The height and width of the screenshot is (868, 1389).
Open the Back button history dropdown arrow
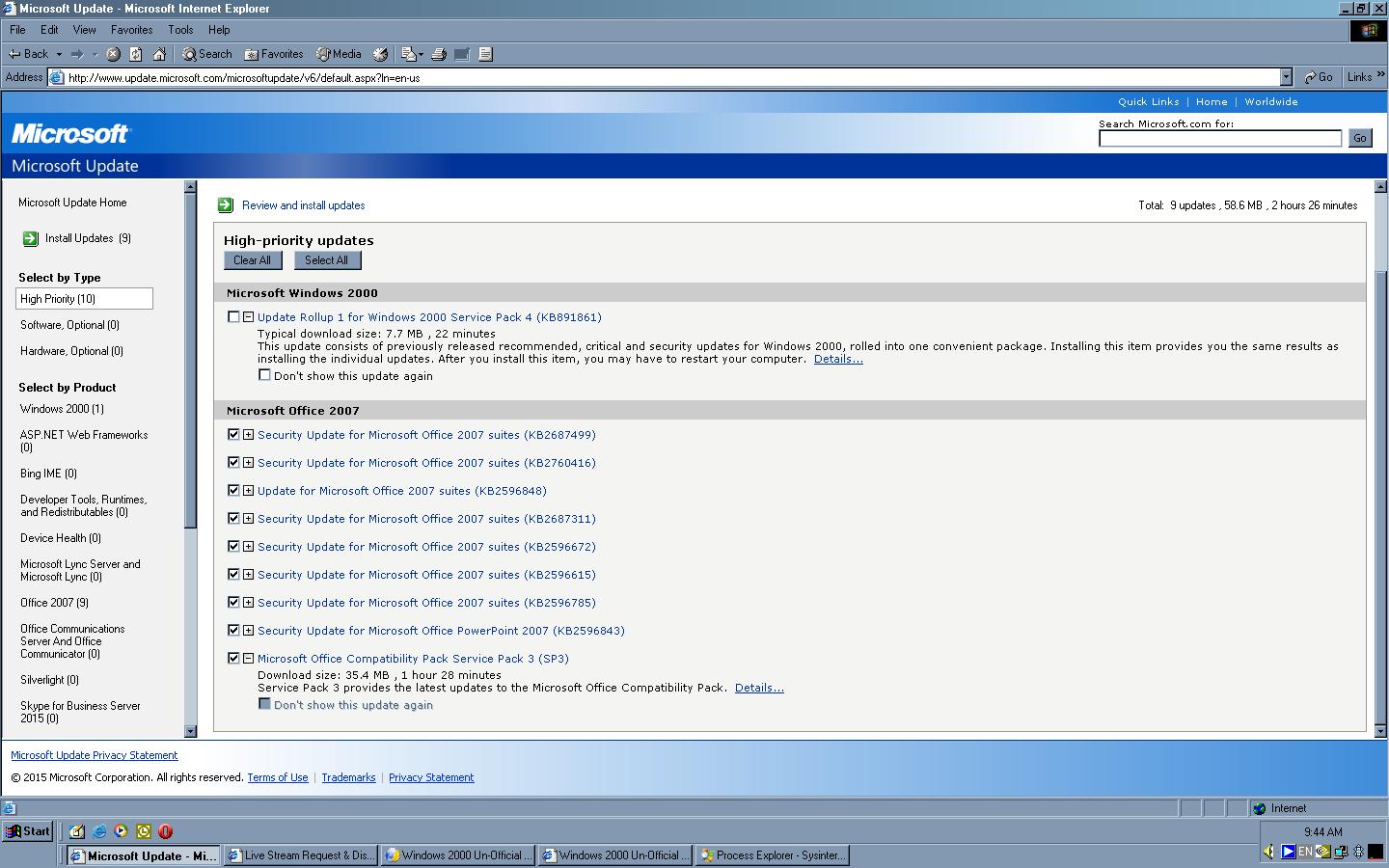(x=59, y=54)
